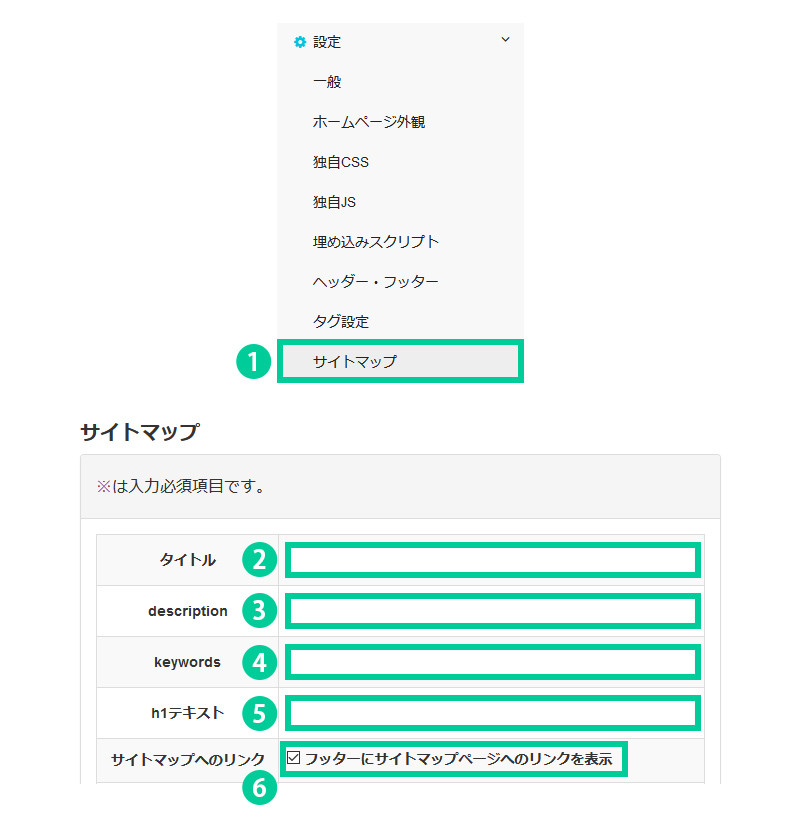Click the gear icon beside 設定
800x818 pixels.
tap(299, 42)
